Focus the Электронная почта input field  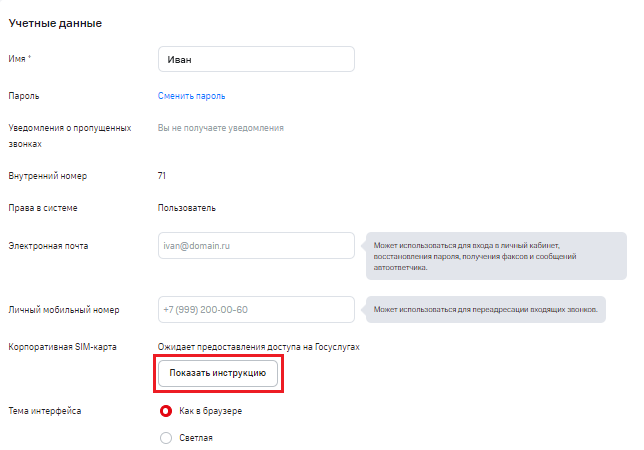[256, 246]
